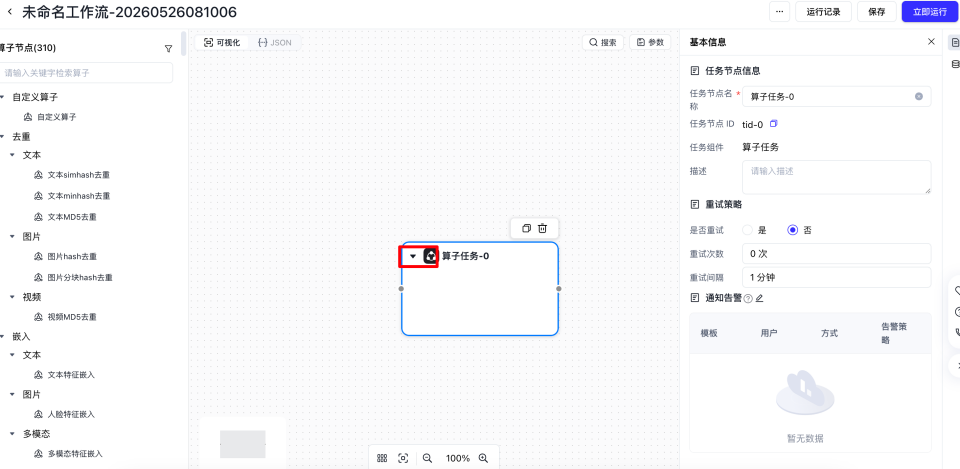Click the operator icon on node 算子任务-0
This screenshot has height=469, width=960.
click(430, 256)
